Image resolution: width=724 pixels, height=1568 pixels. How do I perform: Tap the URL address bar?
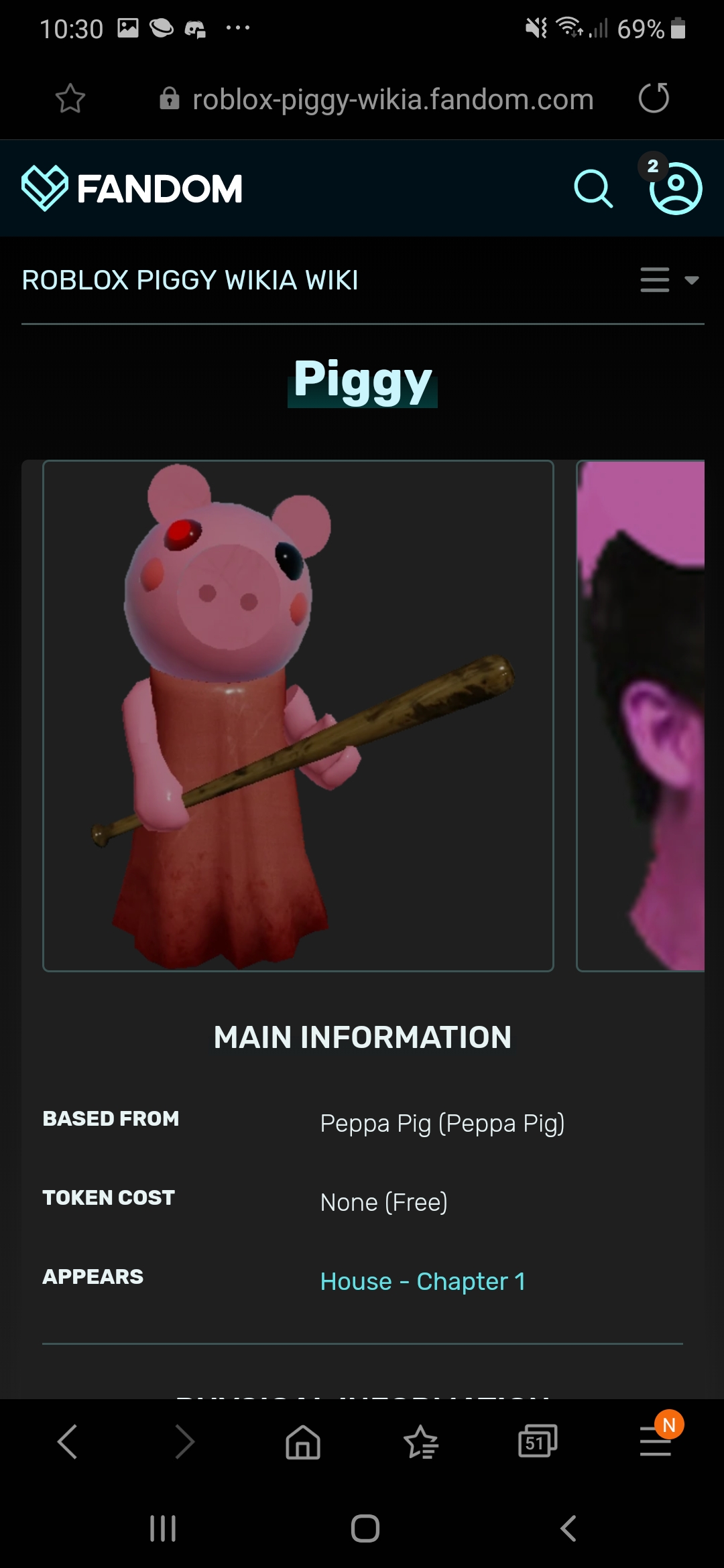(x=377, y=99)
